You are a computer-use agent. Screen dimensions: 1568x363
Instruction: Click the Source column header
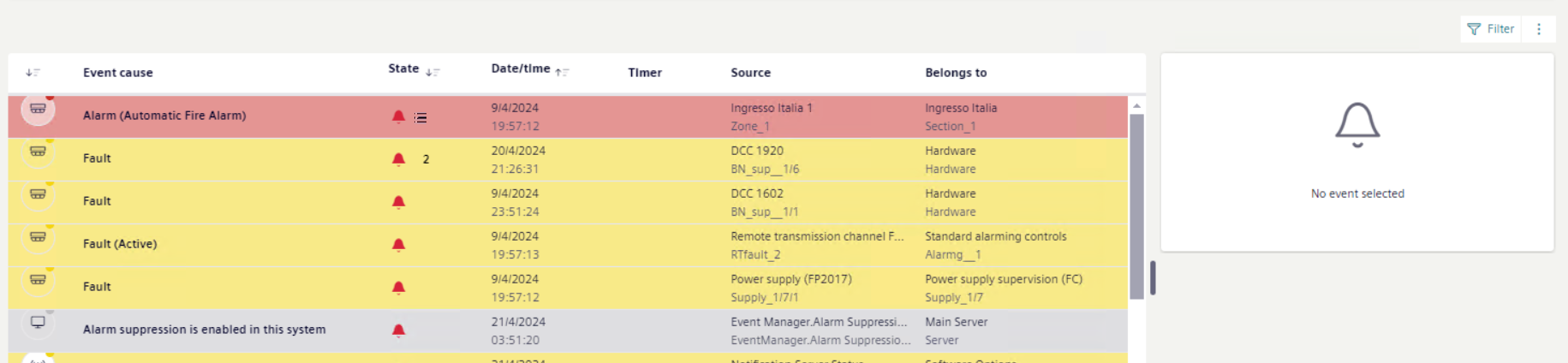click(750, 73)
